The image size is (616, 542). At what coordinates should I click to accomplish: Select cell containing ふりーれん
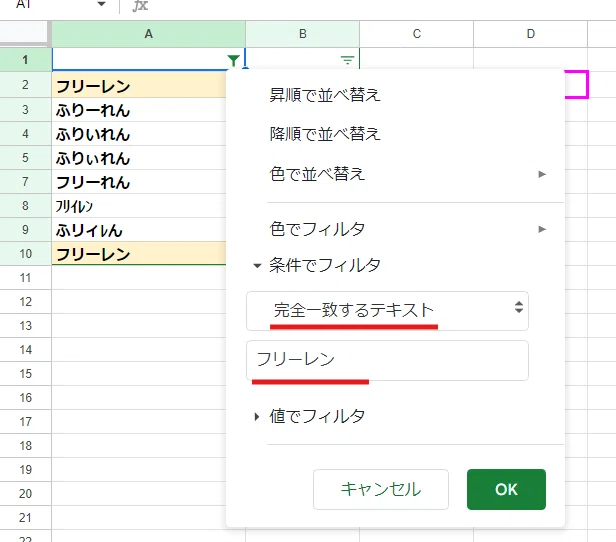(x=139, y=110)
